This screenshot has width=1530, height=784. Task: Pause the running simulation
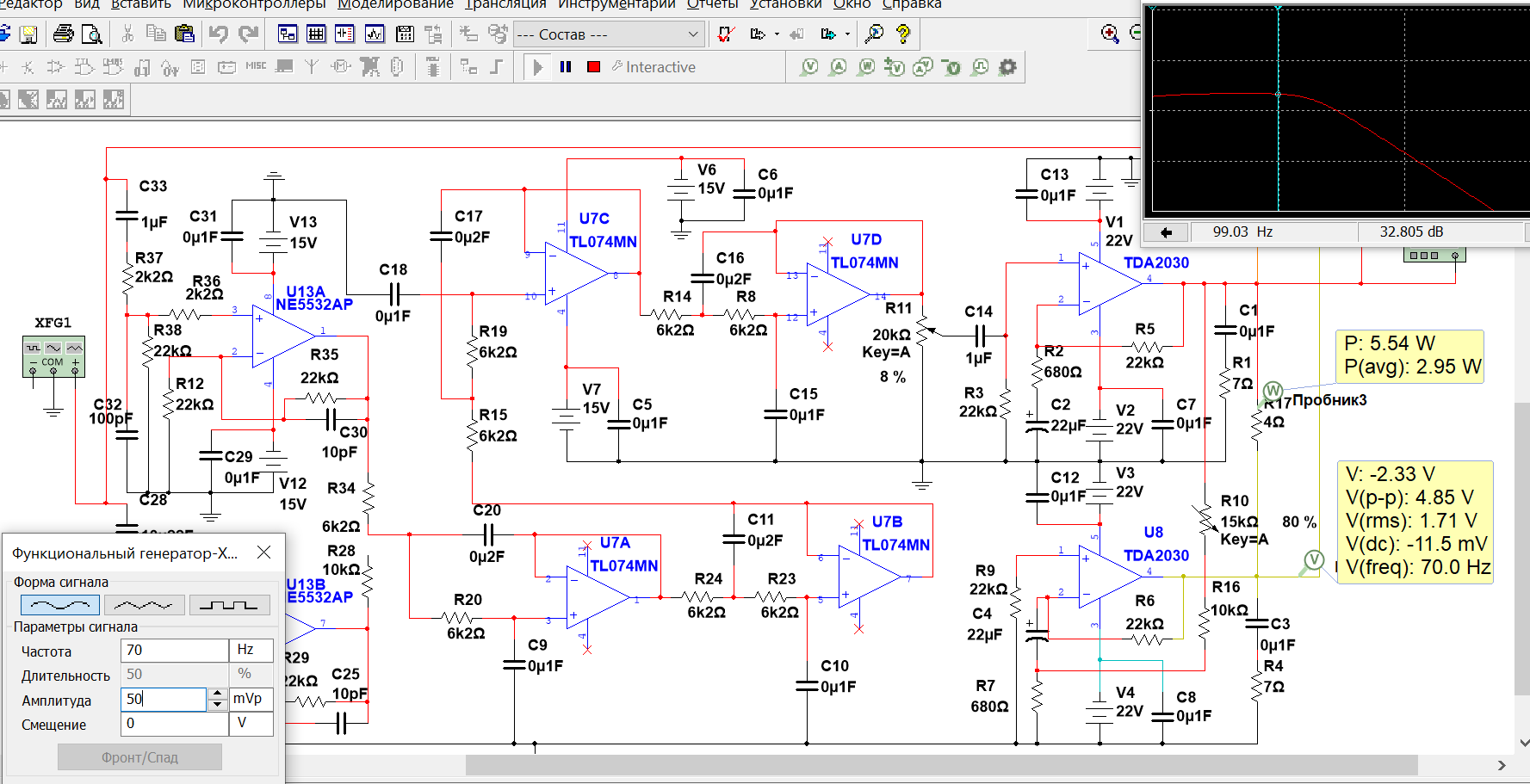click(x=566, y=67)
